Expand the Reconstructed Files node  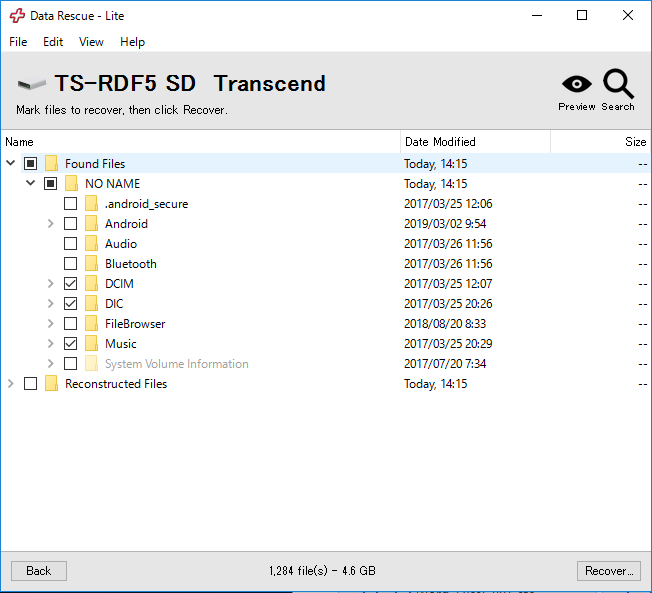point(11,383)
